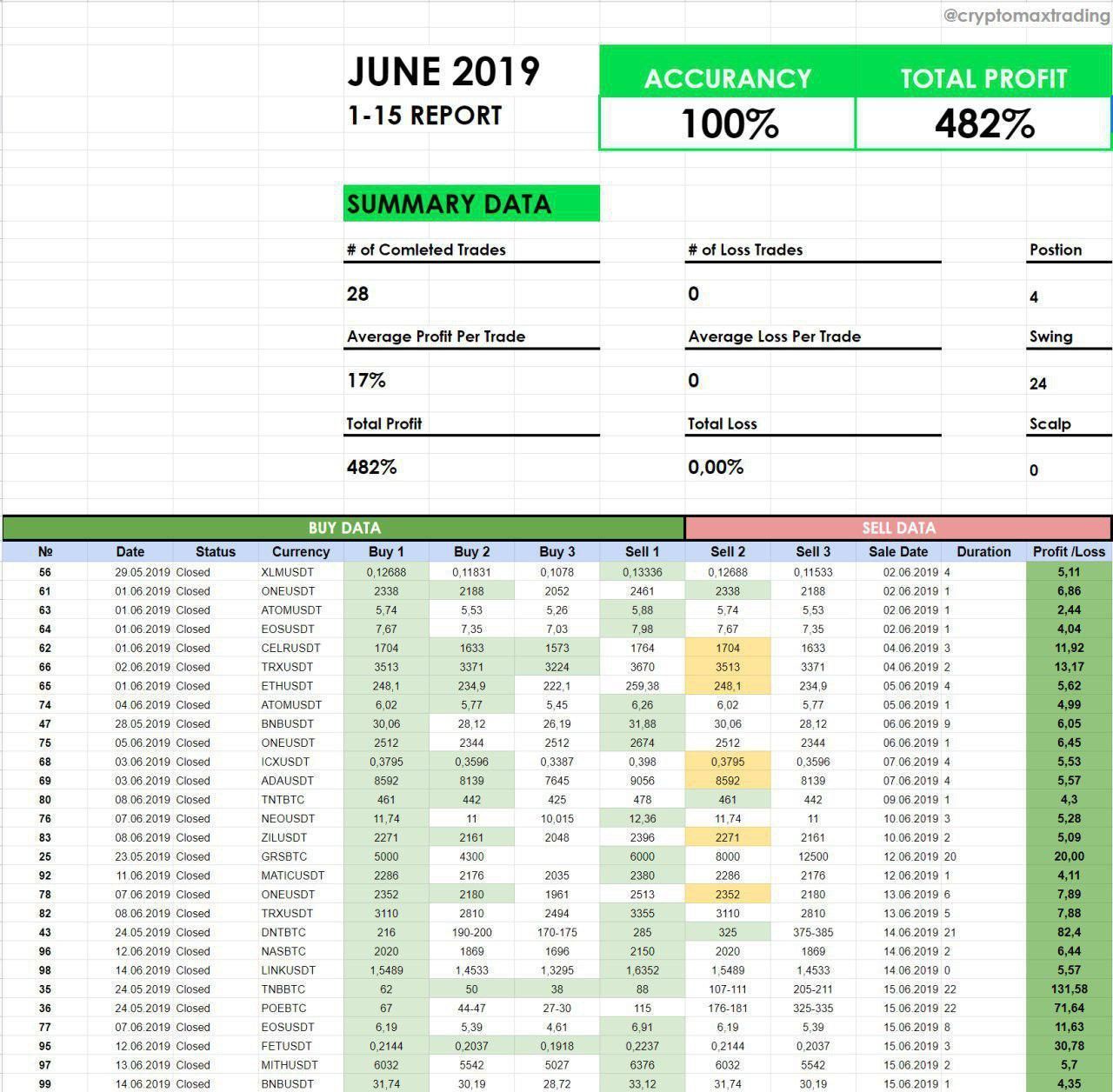This screenshot has width=1113, height=1092.
Task: Click the Sell 1 column header
Action: coord(642,551)
